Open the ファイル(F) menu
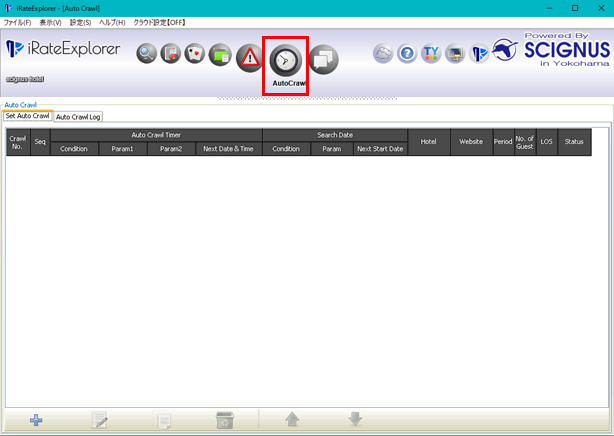This screenshot has height=436, width=614. click(17, 22)
